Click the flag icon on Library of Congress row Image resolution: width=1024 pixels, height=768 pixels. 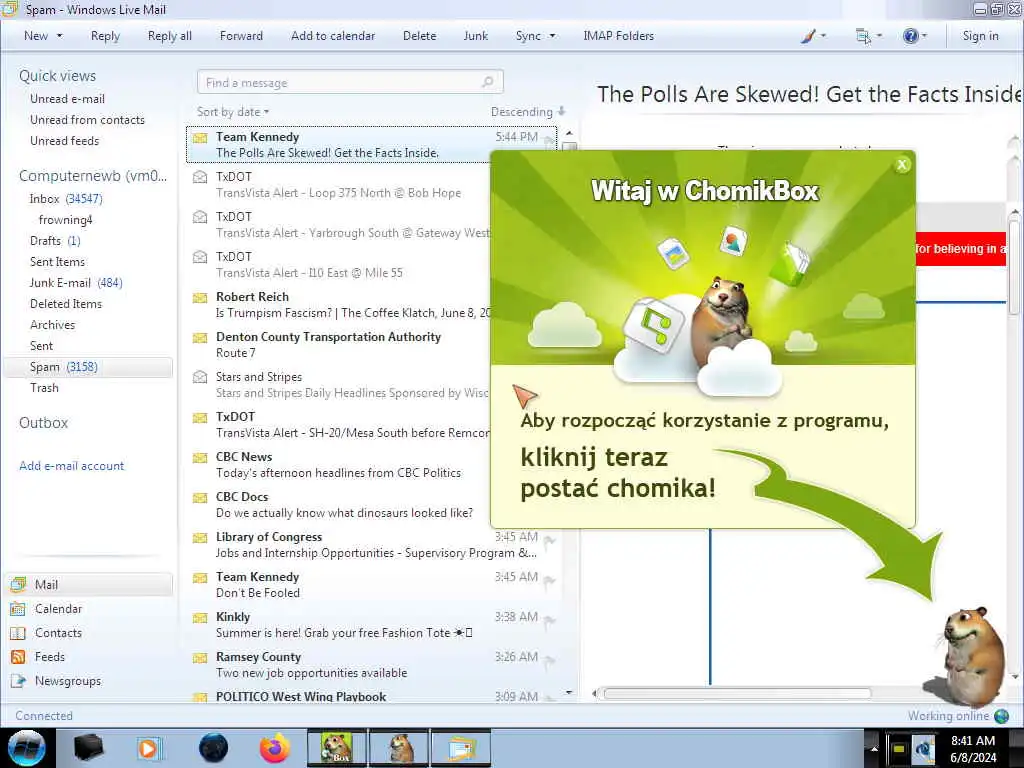tap(550, 540)
